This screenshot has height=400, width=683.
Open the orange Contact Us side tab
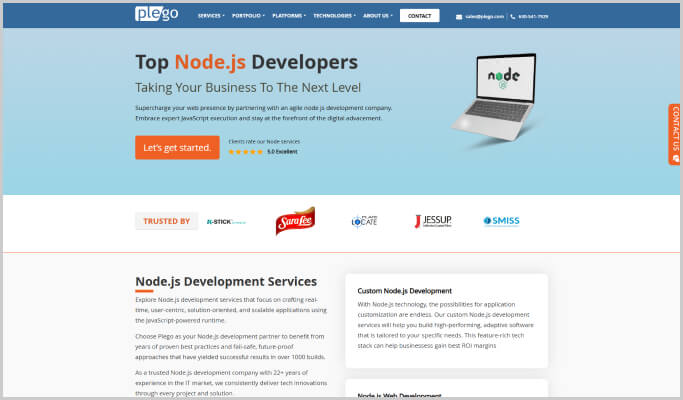(675, 133)
